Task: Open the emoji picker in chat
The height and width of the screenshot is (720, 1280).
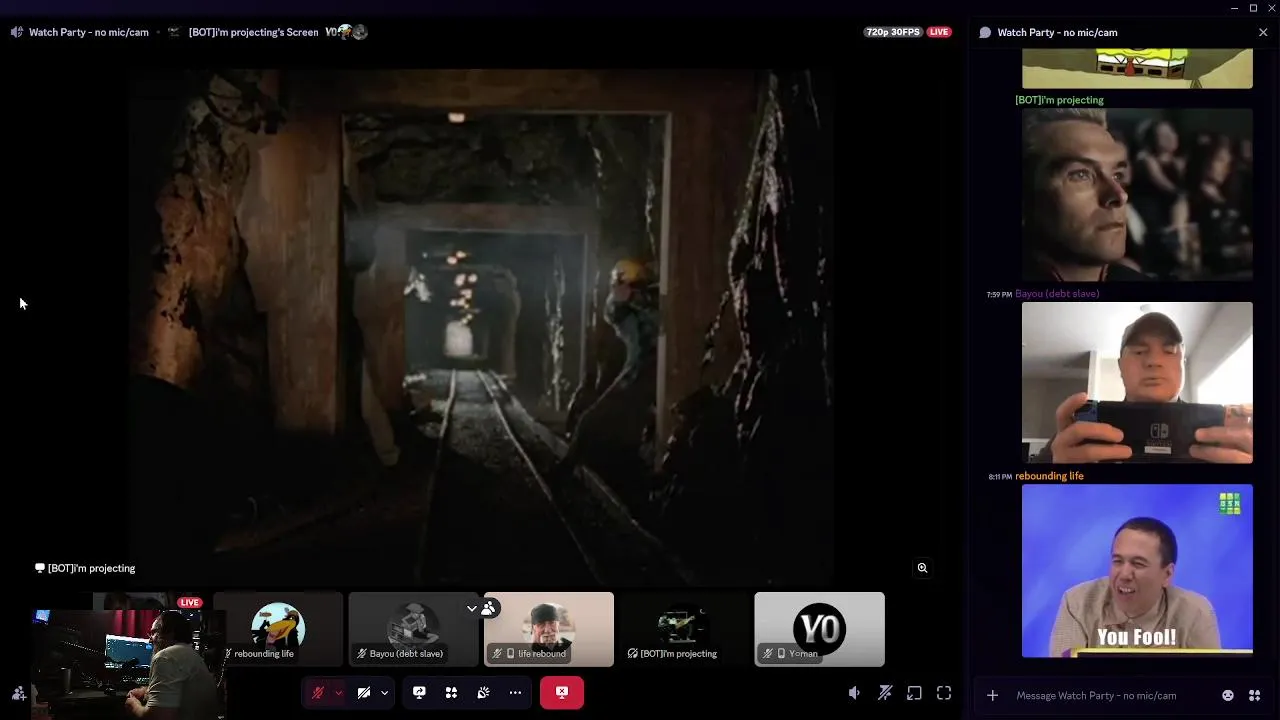Action: 1228,695
